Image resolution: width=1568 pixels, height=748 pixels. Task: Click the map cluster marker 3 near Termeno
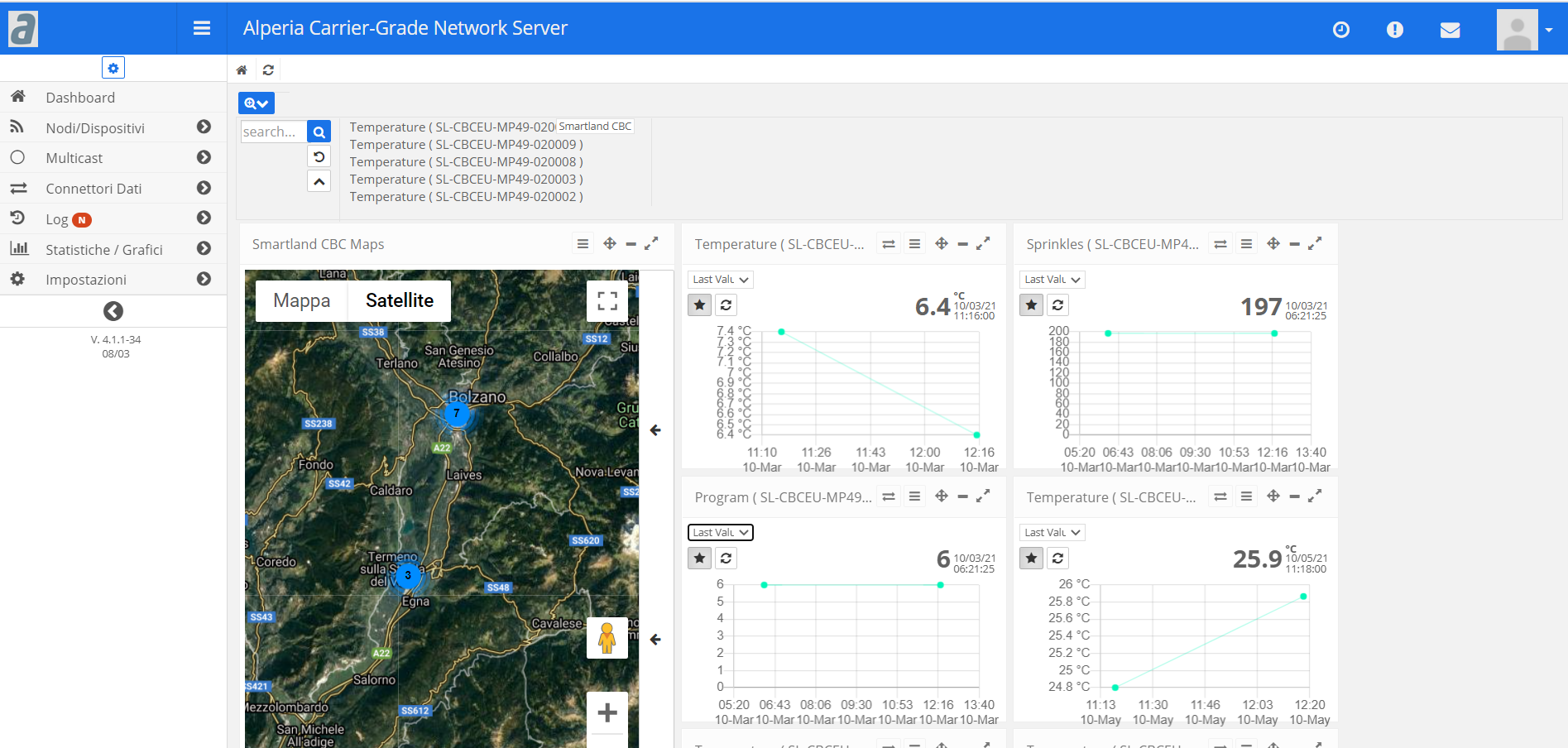click(408, 575)
